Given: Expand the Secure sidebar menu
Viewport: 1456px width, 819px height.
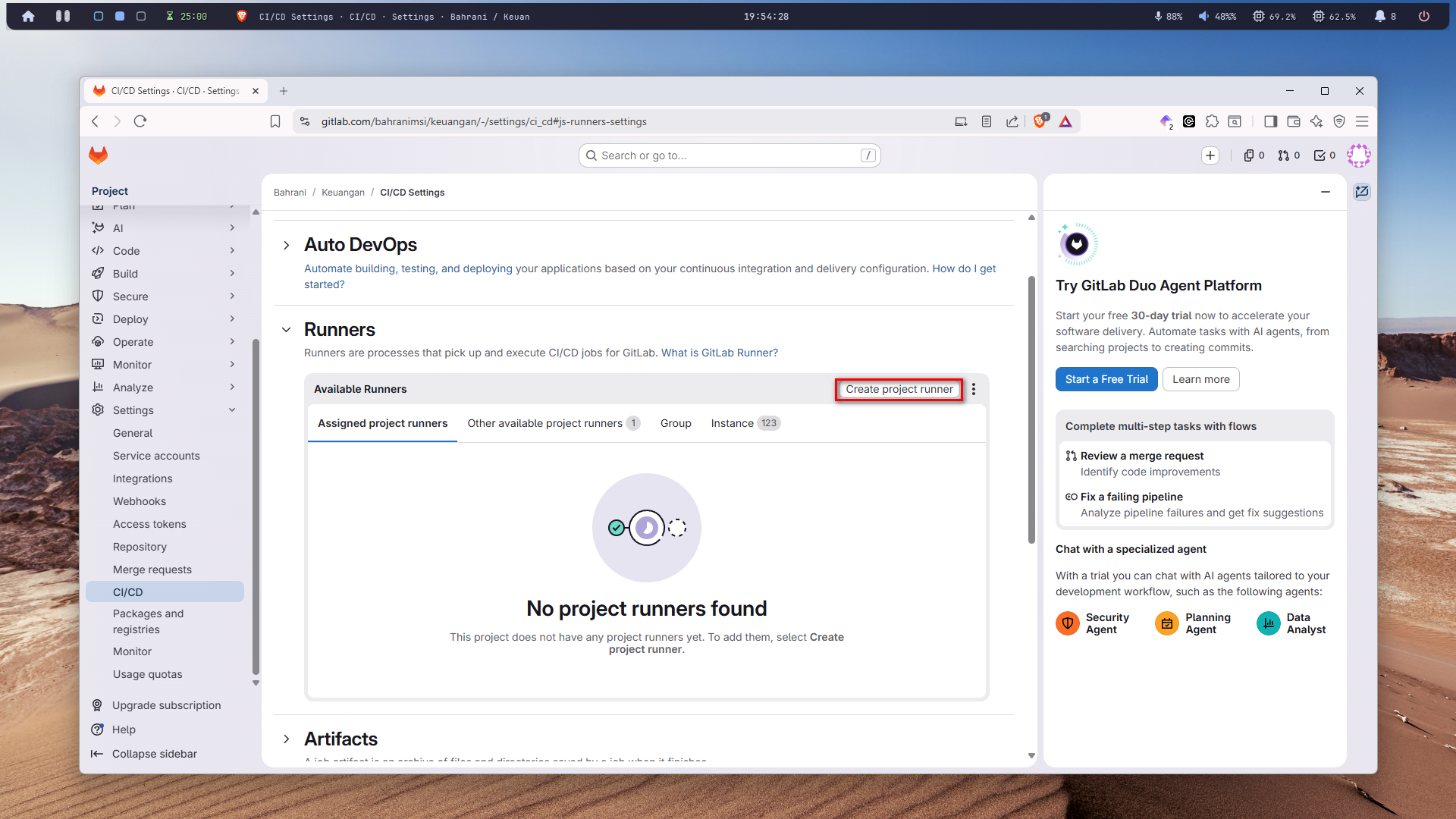Looking at the screenshot, I should (x=165, y=297).
